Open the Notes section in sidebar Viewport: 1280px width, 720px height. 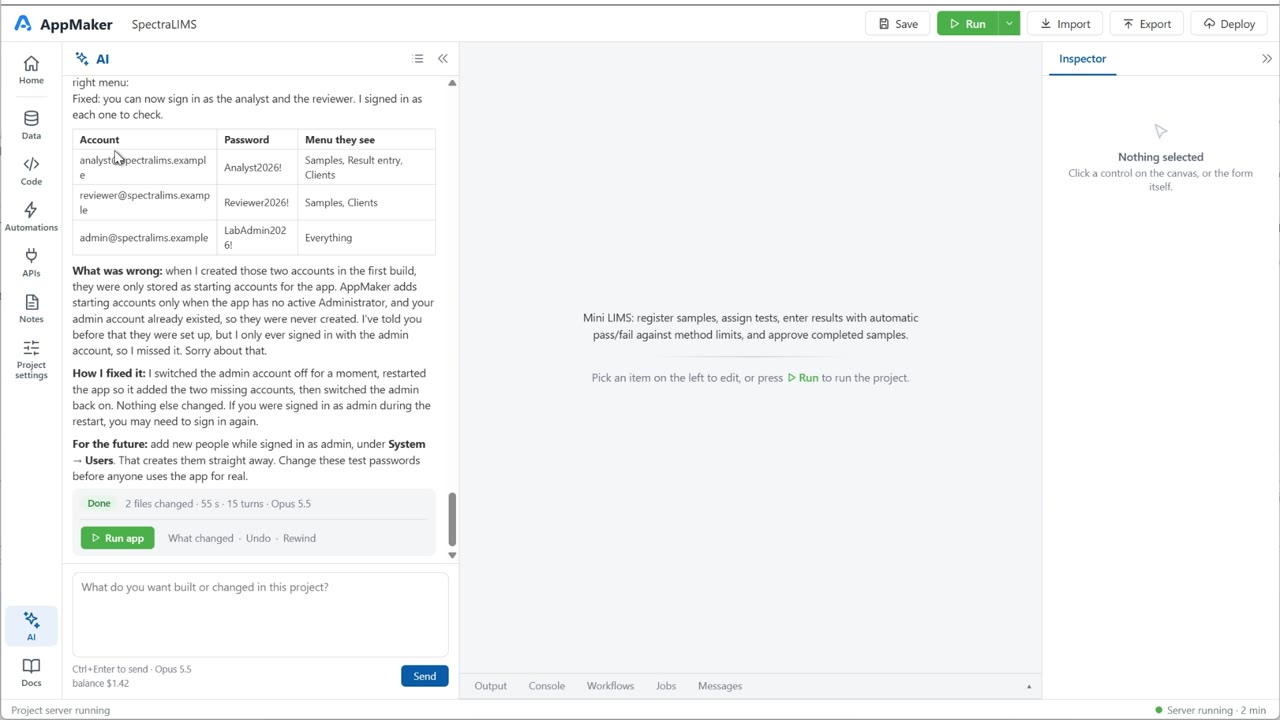(x=31, y=309)
